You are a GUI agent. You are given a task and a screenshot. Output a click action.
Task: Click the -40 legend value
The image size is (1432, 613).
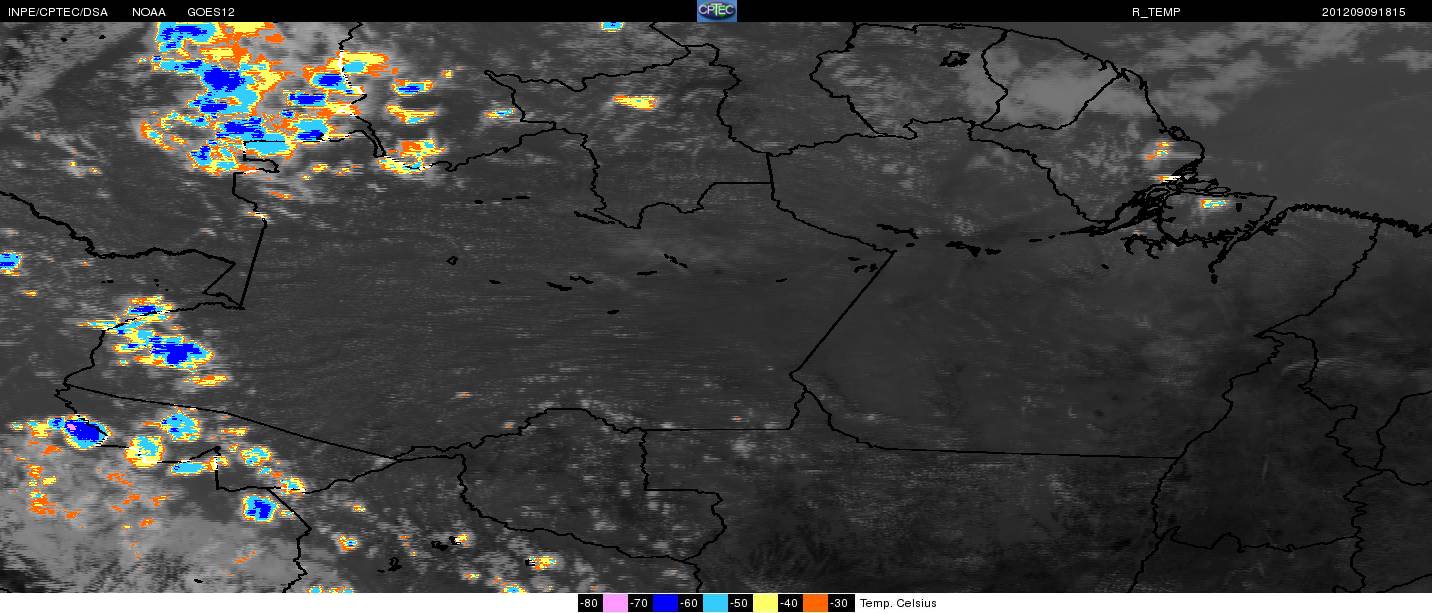(790, 603)
